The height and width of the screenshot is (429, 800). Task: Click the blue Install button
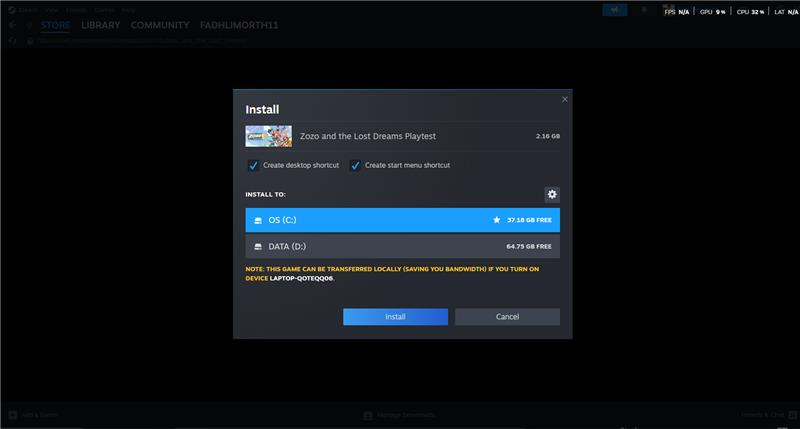395,316
